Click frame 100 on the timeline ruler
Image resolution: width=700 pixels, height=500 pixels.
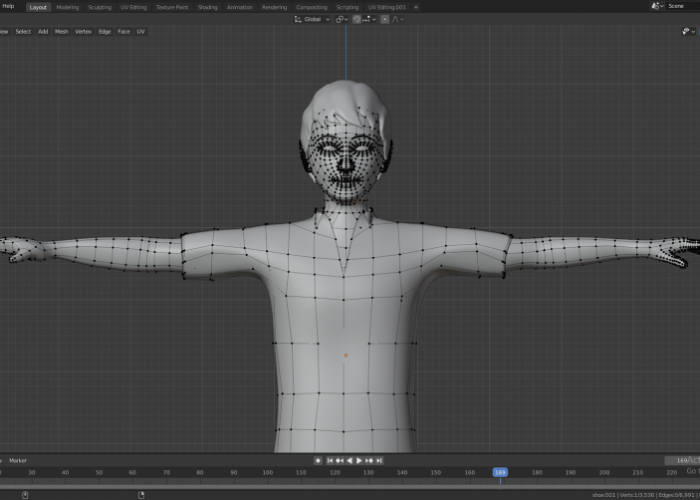(x=267, y=472)
